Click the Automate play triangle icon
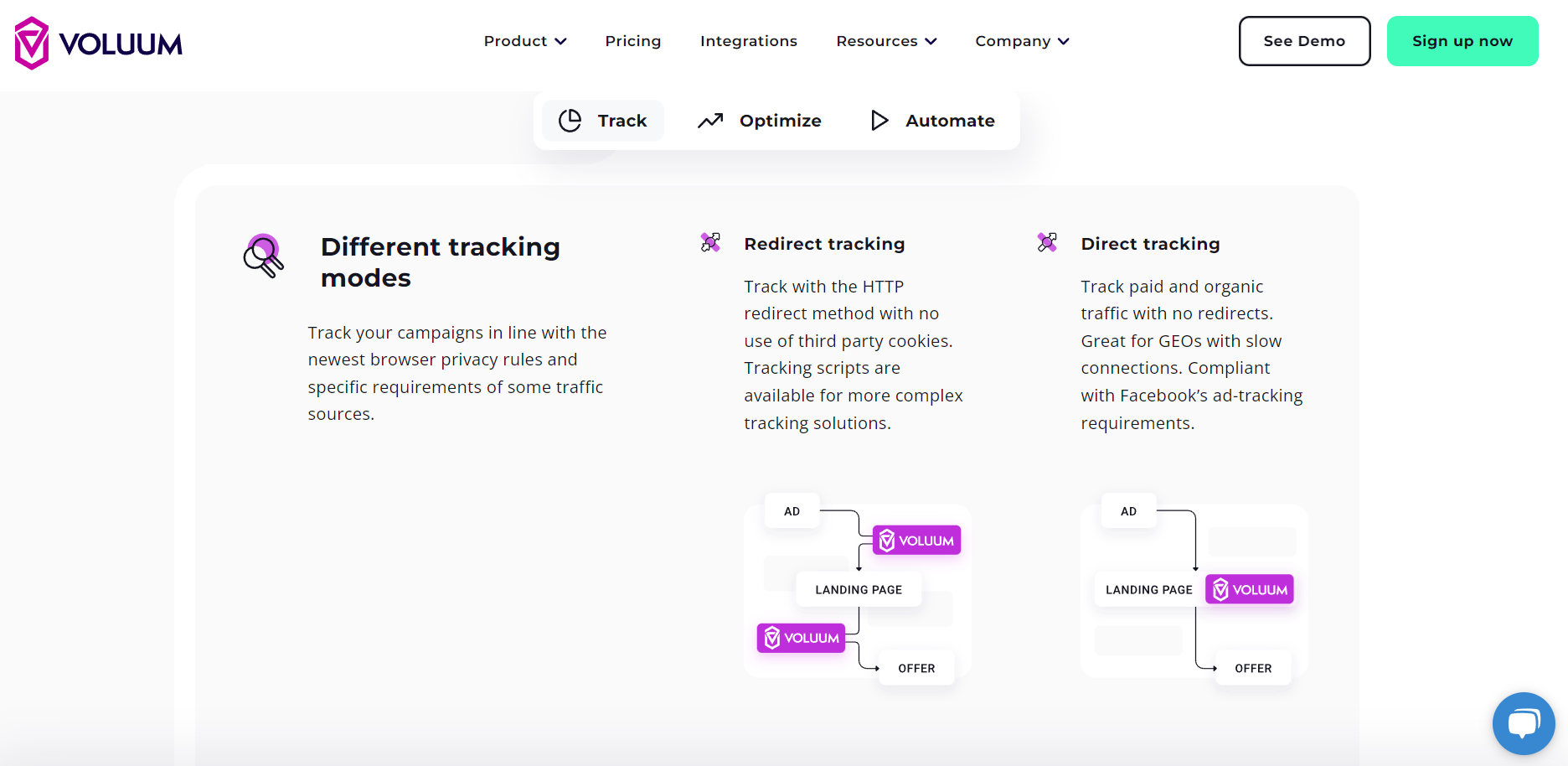This screenshot has height=766, width=1568. [x=879, y=121]
